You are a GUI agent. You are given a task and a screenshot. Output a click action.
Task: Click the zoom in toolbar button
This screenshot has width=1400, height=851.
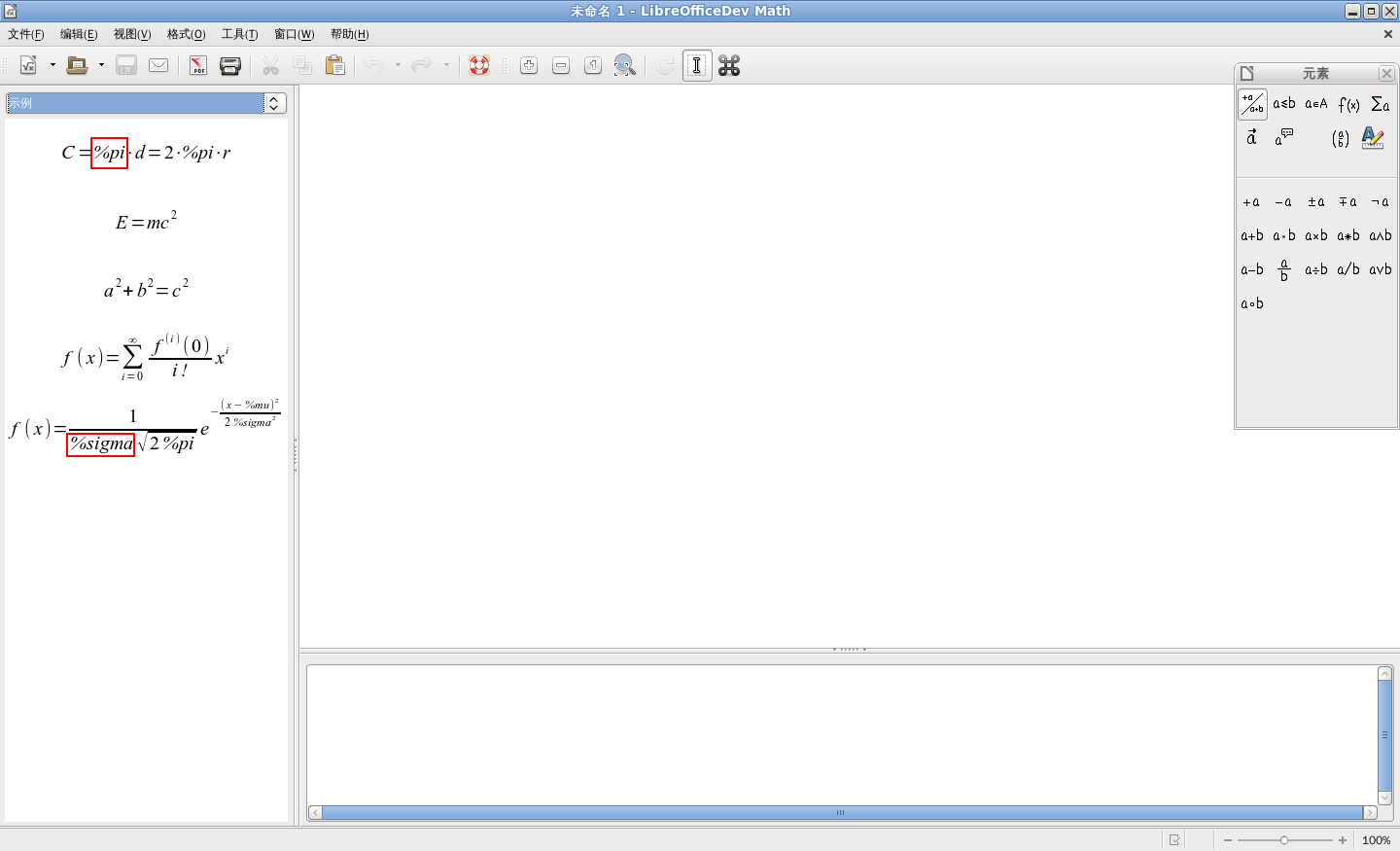click(529, 66)
